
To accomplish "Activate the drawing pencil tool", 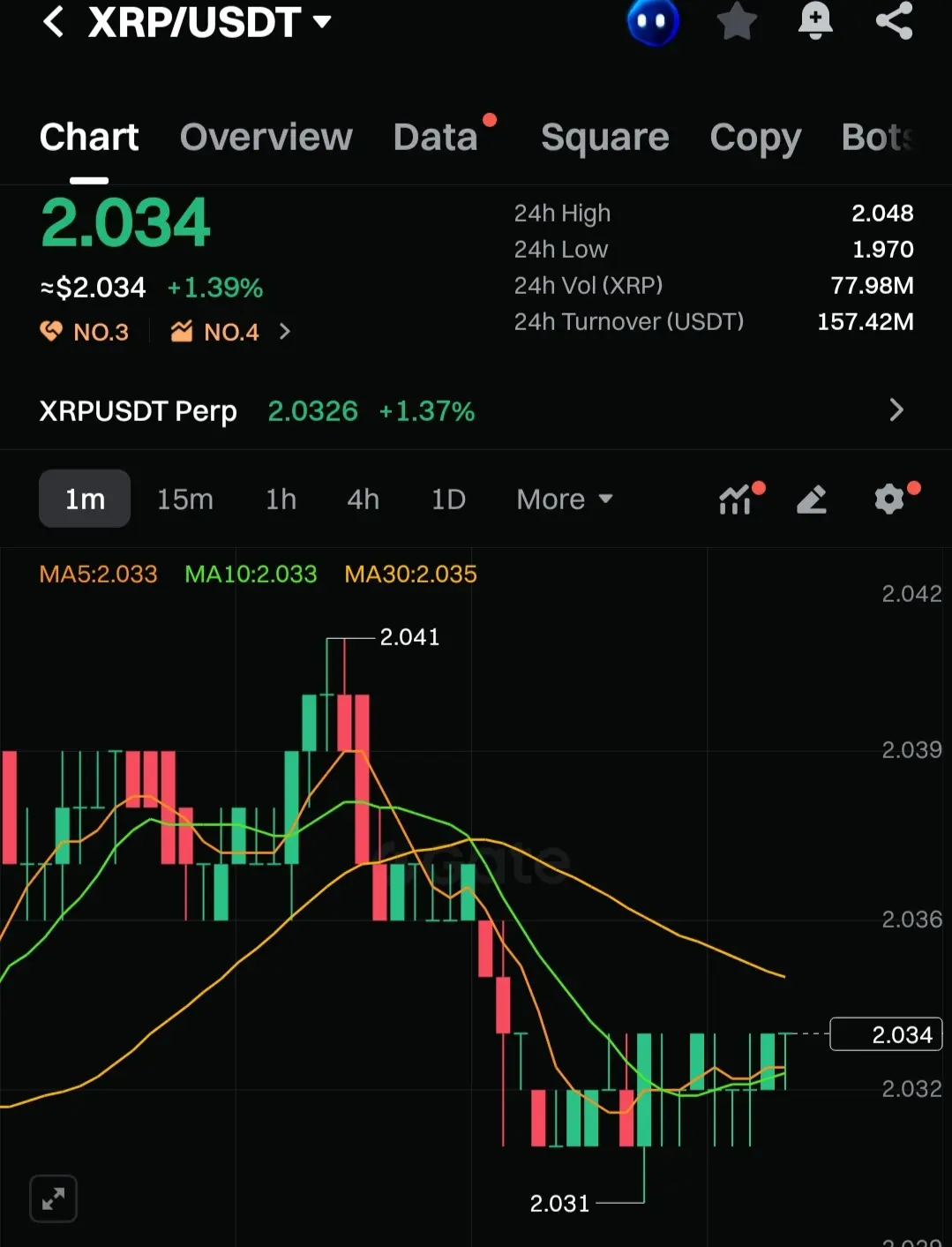I will tap(812, 500).
